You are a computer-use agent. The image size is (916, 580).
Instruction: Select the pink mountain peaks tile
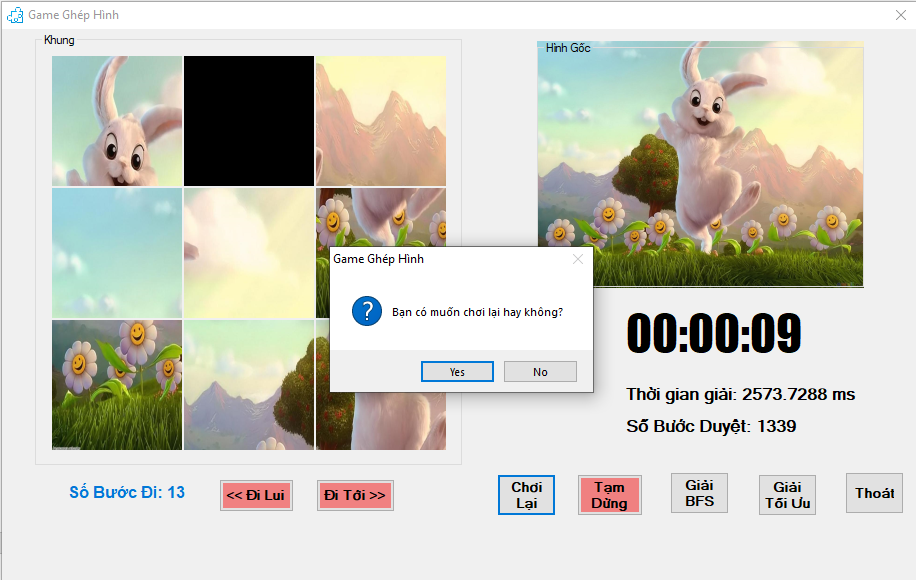pyautogui.click(x=381, y=121)
